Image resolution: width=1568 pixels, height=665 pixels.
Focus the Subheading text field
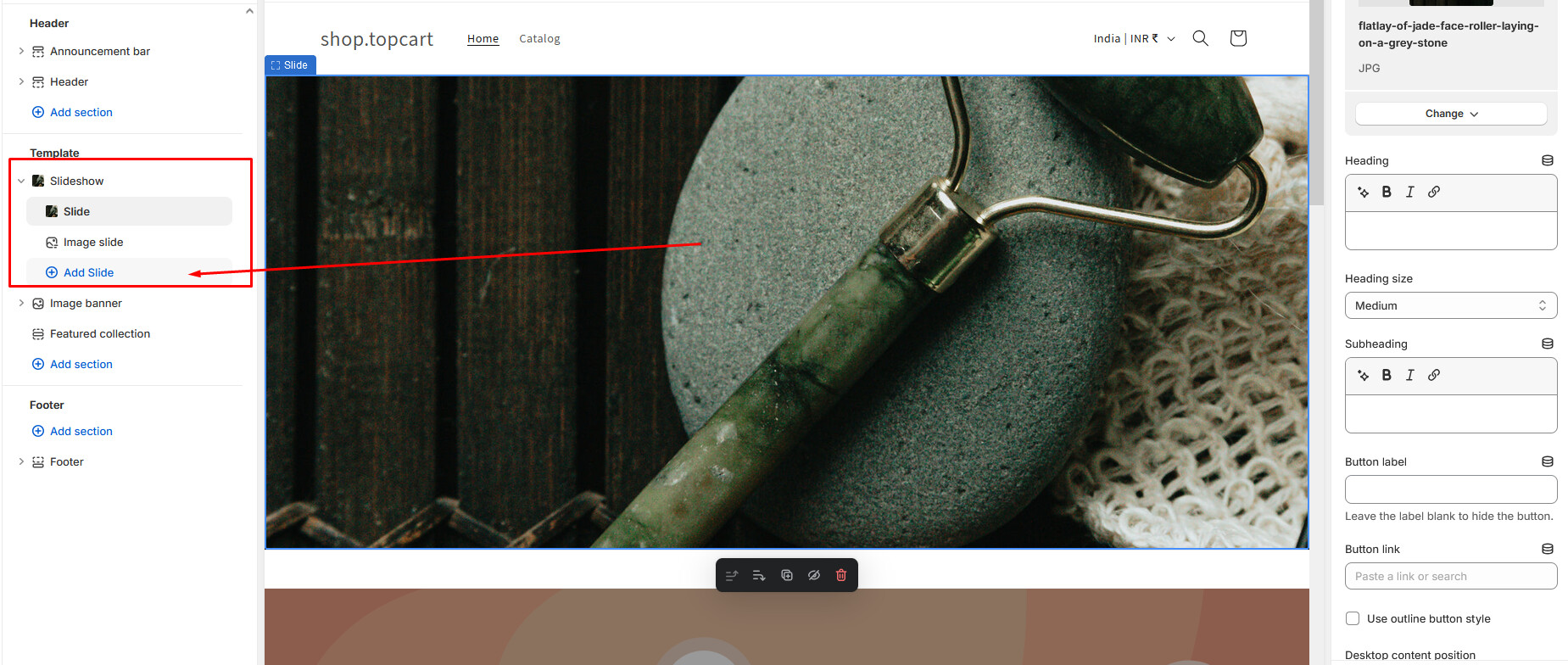(1451, 414)
